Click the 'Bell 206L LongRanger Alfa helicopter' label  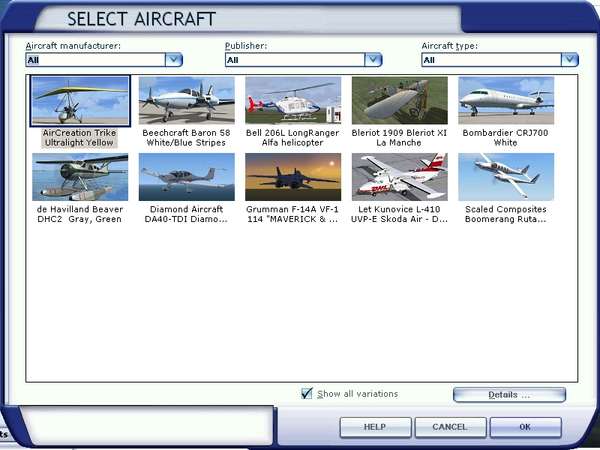pyautogui.click(x=293, y=138)
